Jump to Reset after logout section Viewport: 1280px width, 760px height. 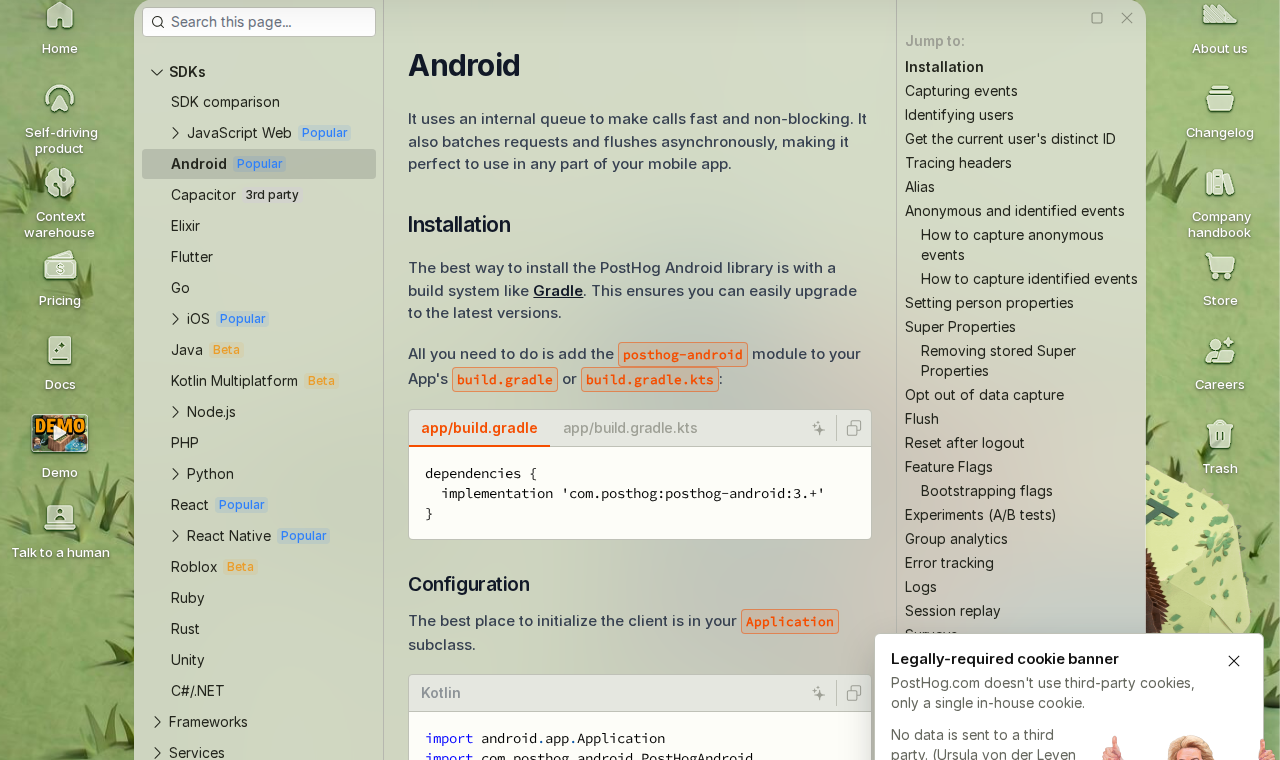tap(965, 443)
